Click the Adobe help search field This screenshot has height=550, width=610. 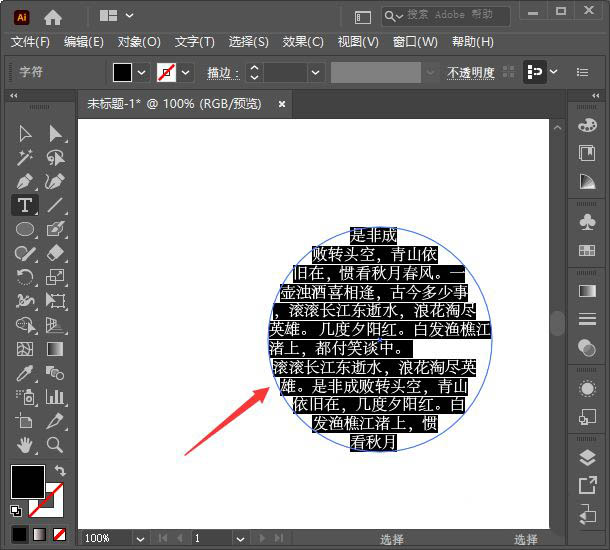[x=445, y=16]
